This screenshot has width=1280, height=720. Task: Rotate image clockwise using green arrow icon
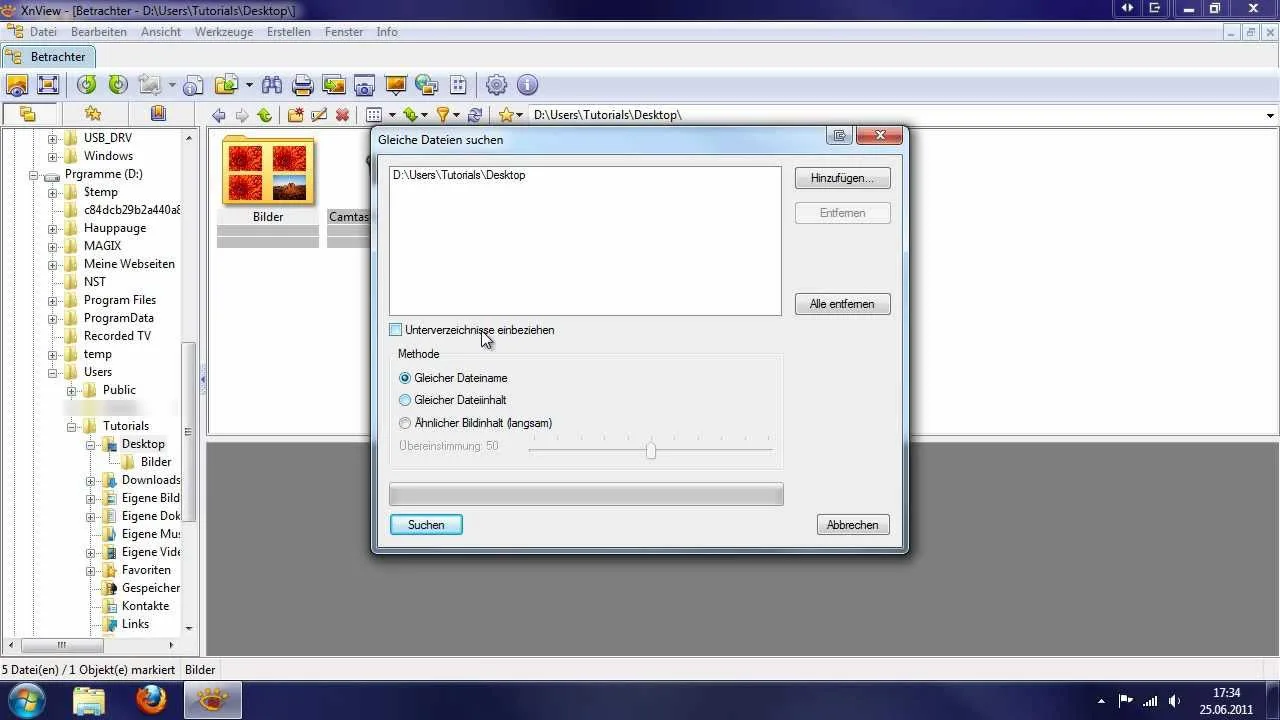click(118, 85)
